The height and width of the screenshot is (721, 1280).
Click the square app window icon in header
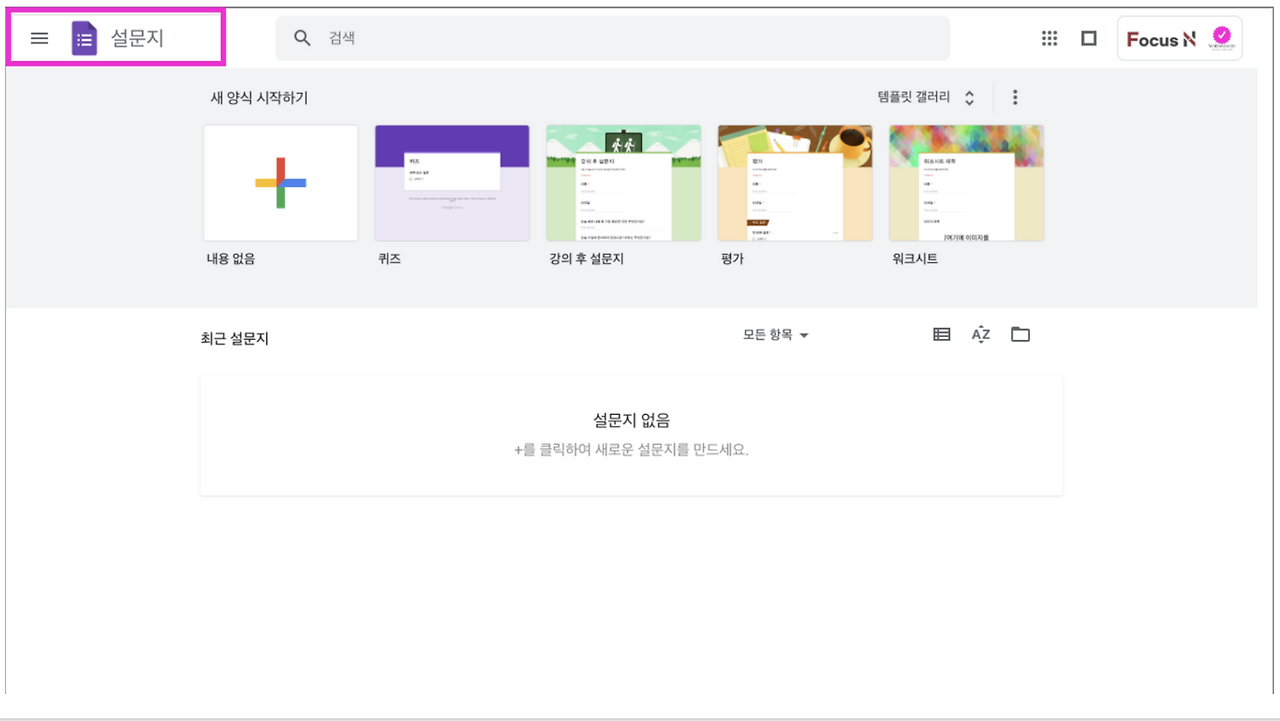[1088, 38]
